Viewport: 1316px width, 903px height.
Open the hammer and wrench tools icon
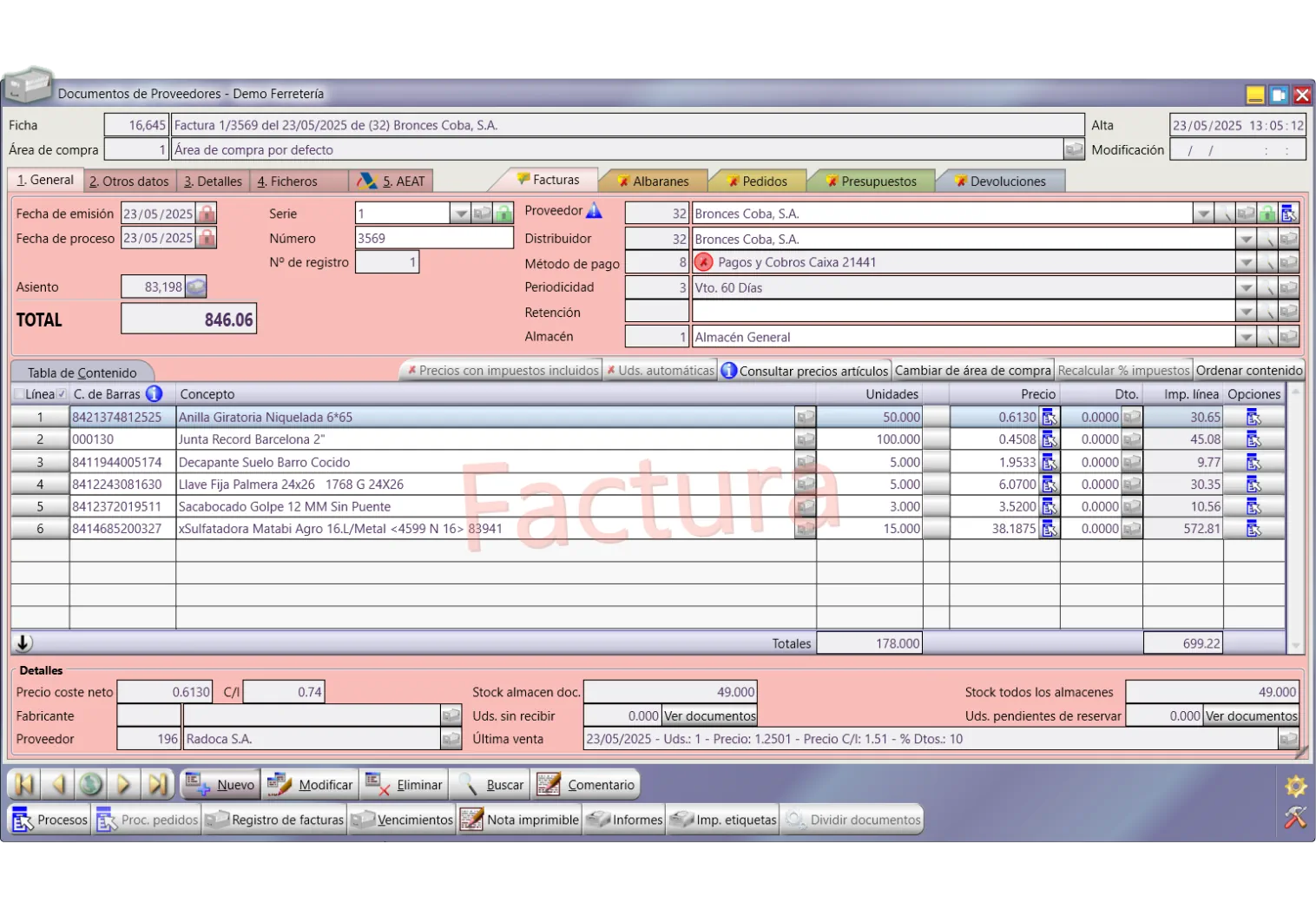pyautogui.click(x=1295, y=818)
